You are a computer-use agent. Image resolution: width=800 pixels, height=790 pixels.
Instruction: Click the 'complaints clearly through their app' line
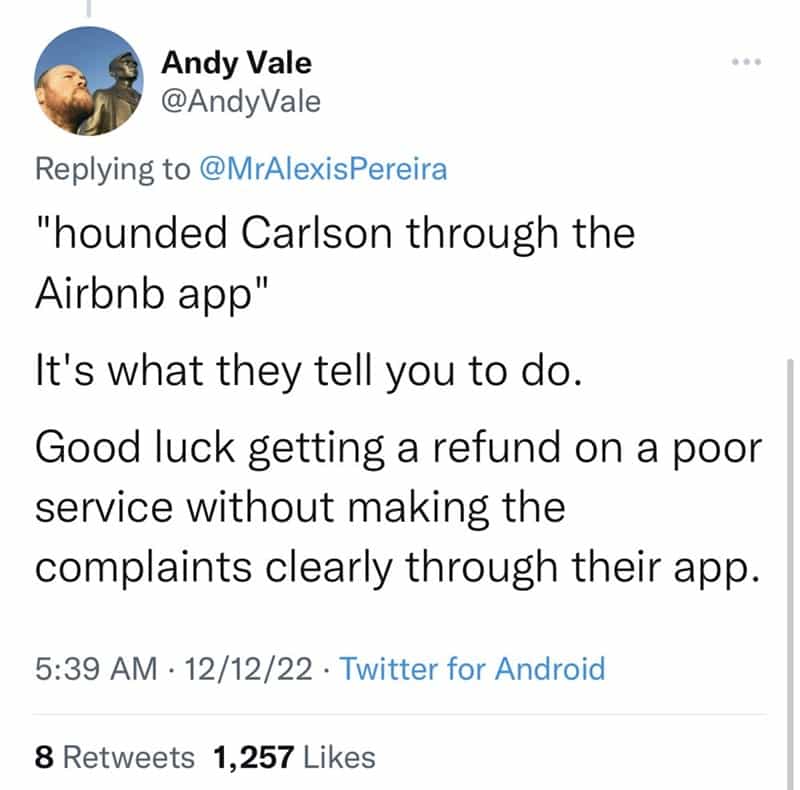tap(392, 568)
